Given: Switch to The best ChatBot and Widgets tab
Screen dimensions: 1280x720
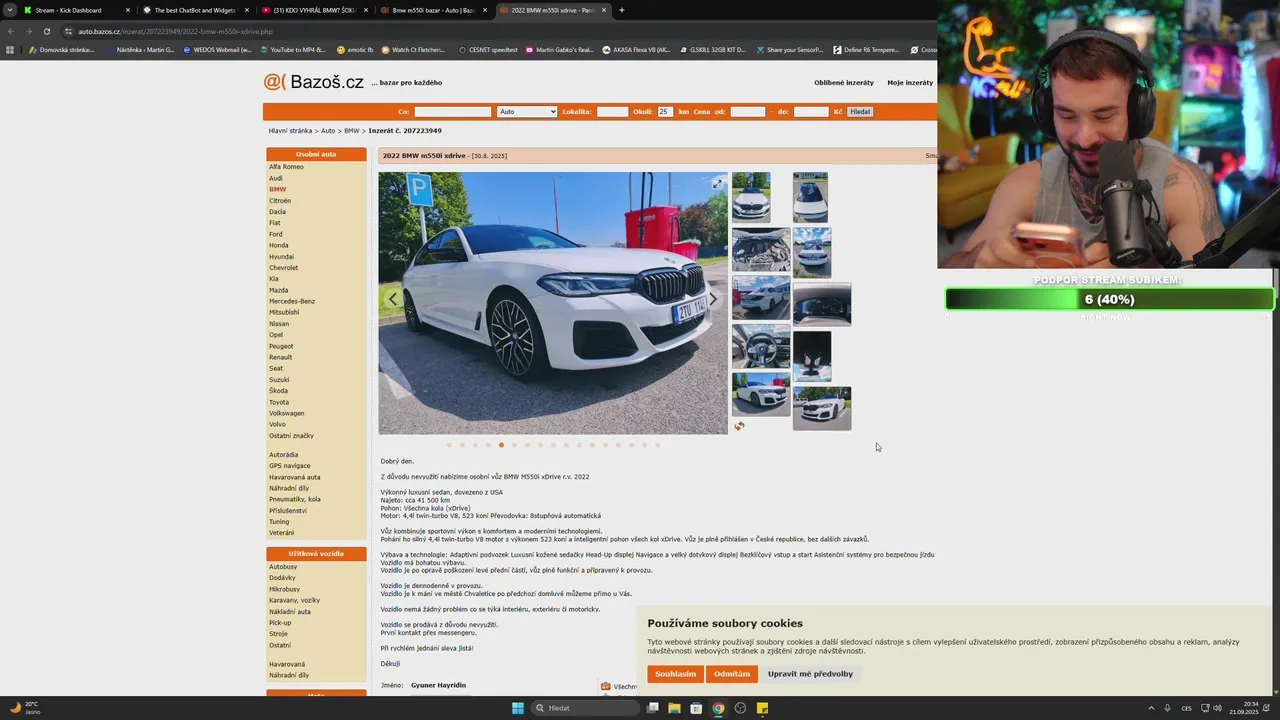Looking at the screenshot, I should click(x=195, y=10).
